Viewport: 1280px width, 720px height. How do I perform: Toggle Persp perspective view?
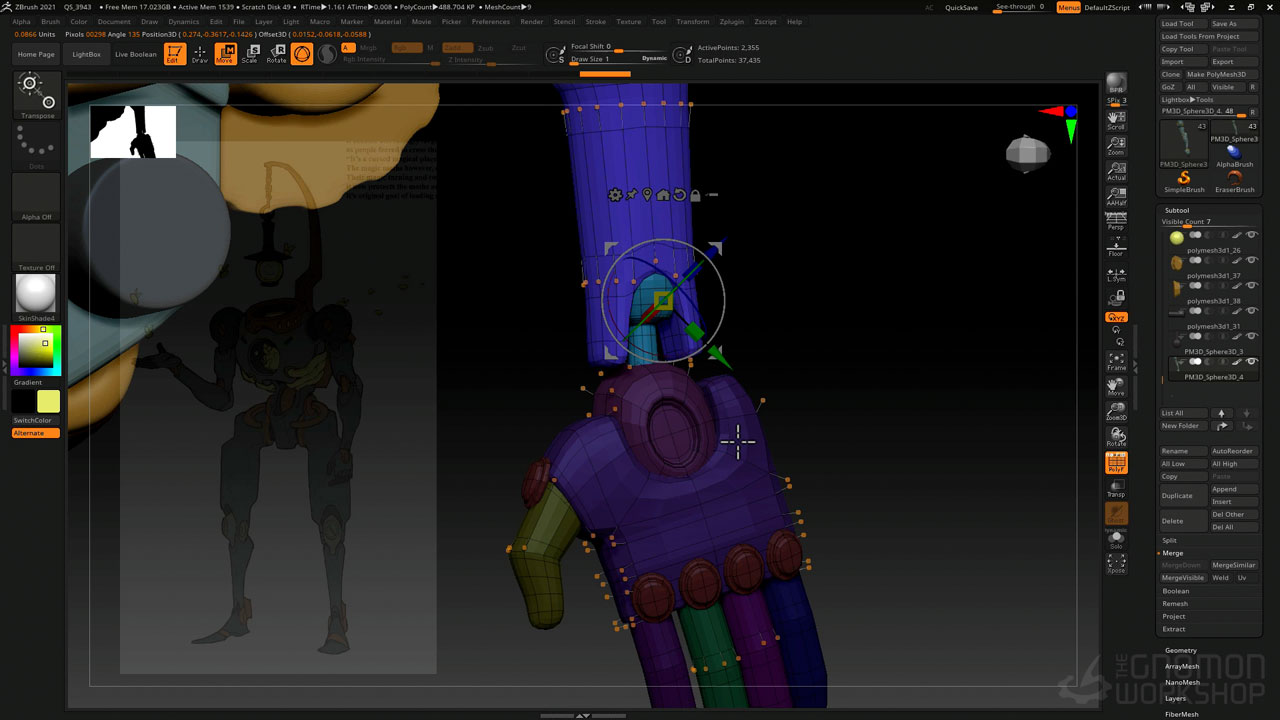[x=1116, y=222]
